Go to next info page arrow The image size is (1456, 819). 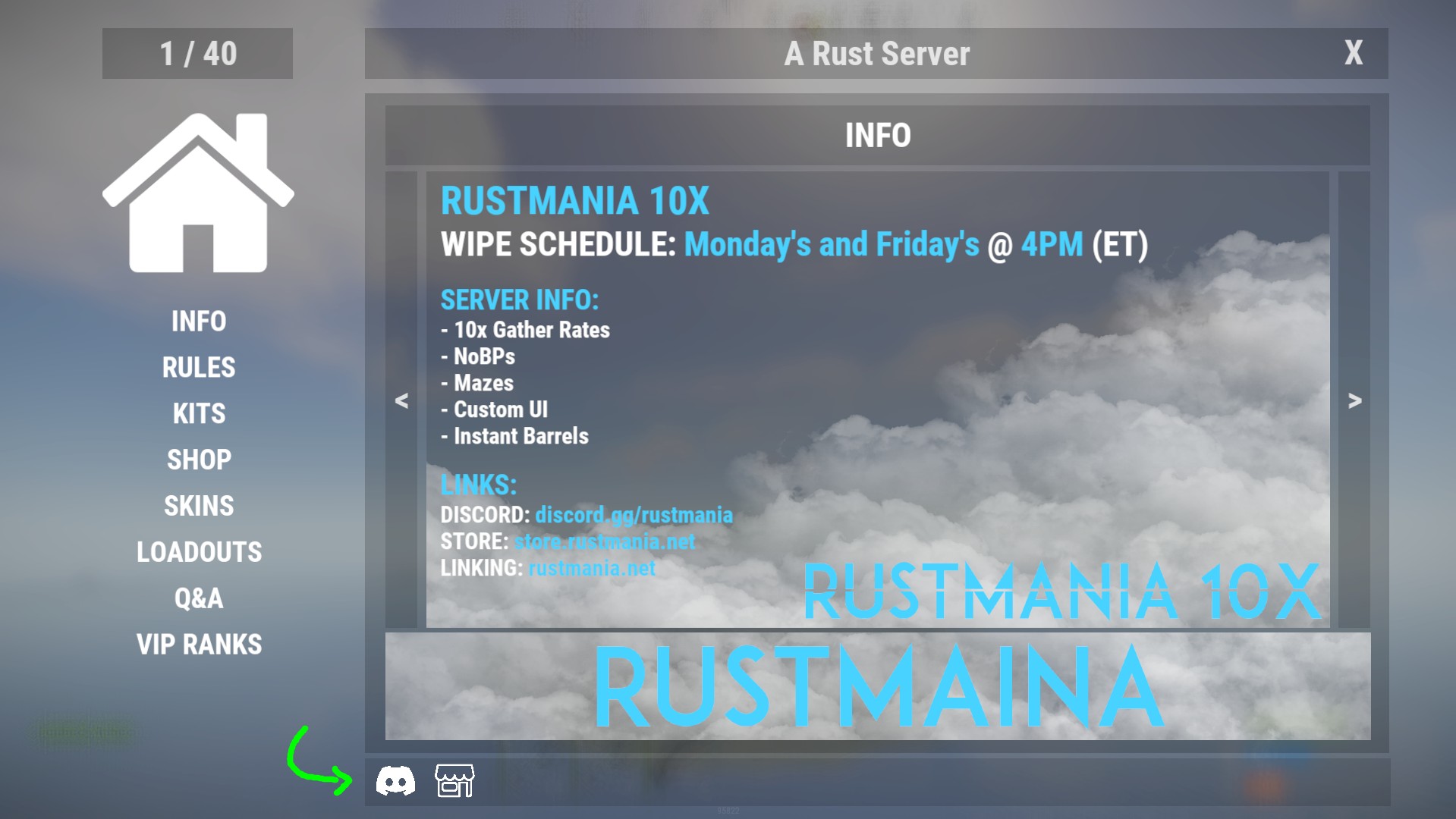[1354, 400]
